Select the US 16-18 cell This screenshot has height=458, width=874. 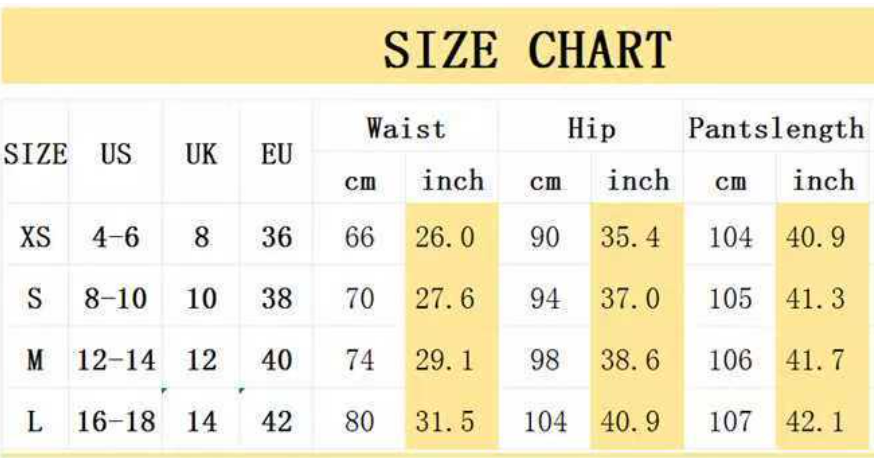coord(116,421)
